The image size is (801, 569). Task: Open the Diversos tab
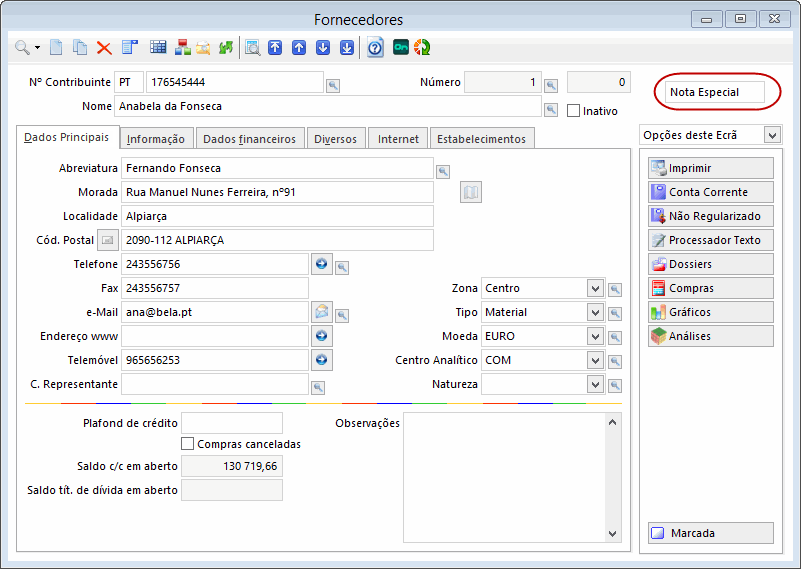pos(336,138)
